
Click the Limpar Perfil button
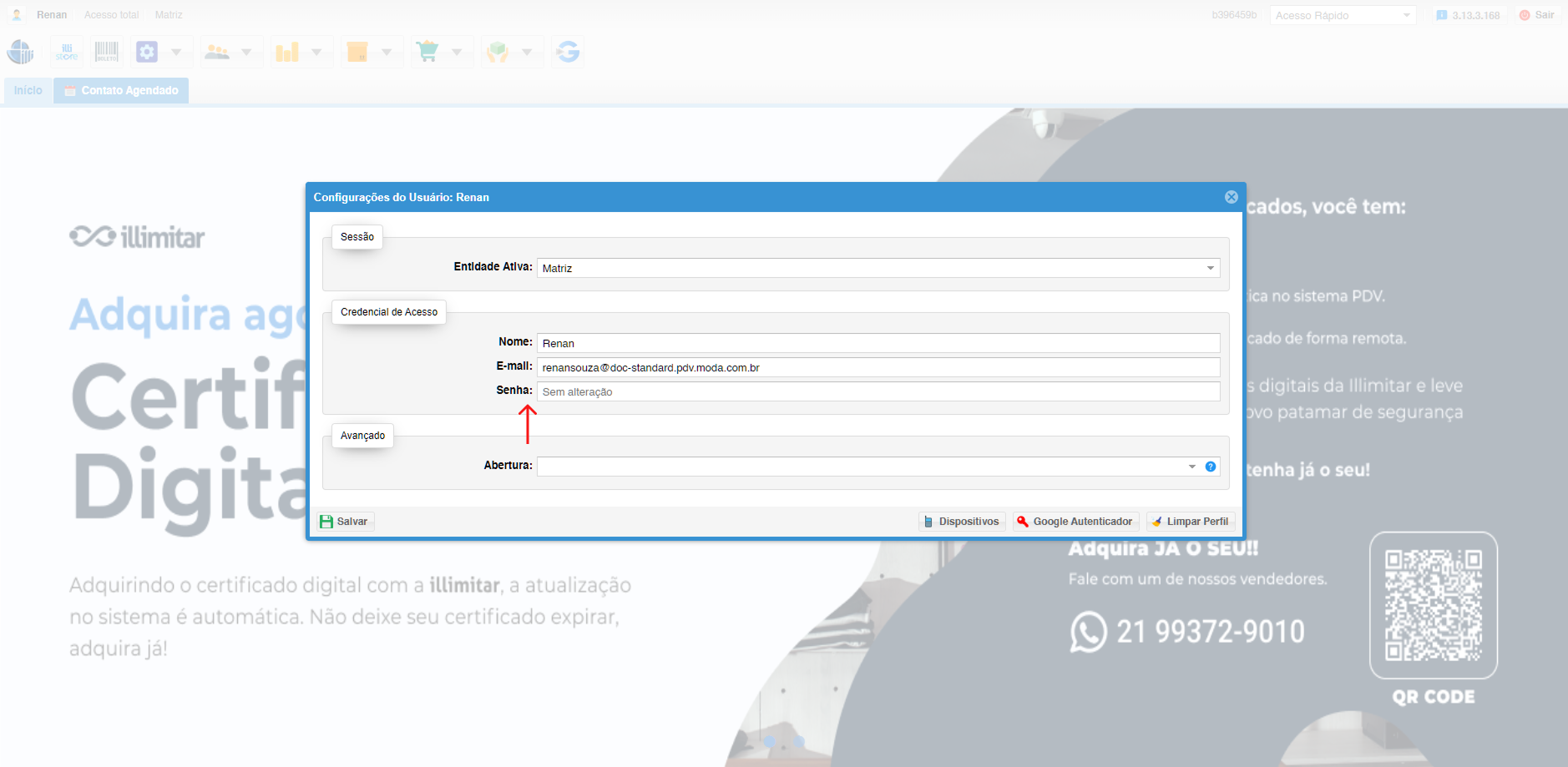(x=1191, y=521)
